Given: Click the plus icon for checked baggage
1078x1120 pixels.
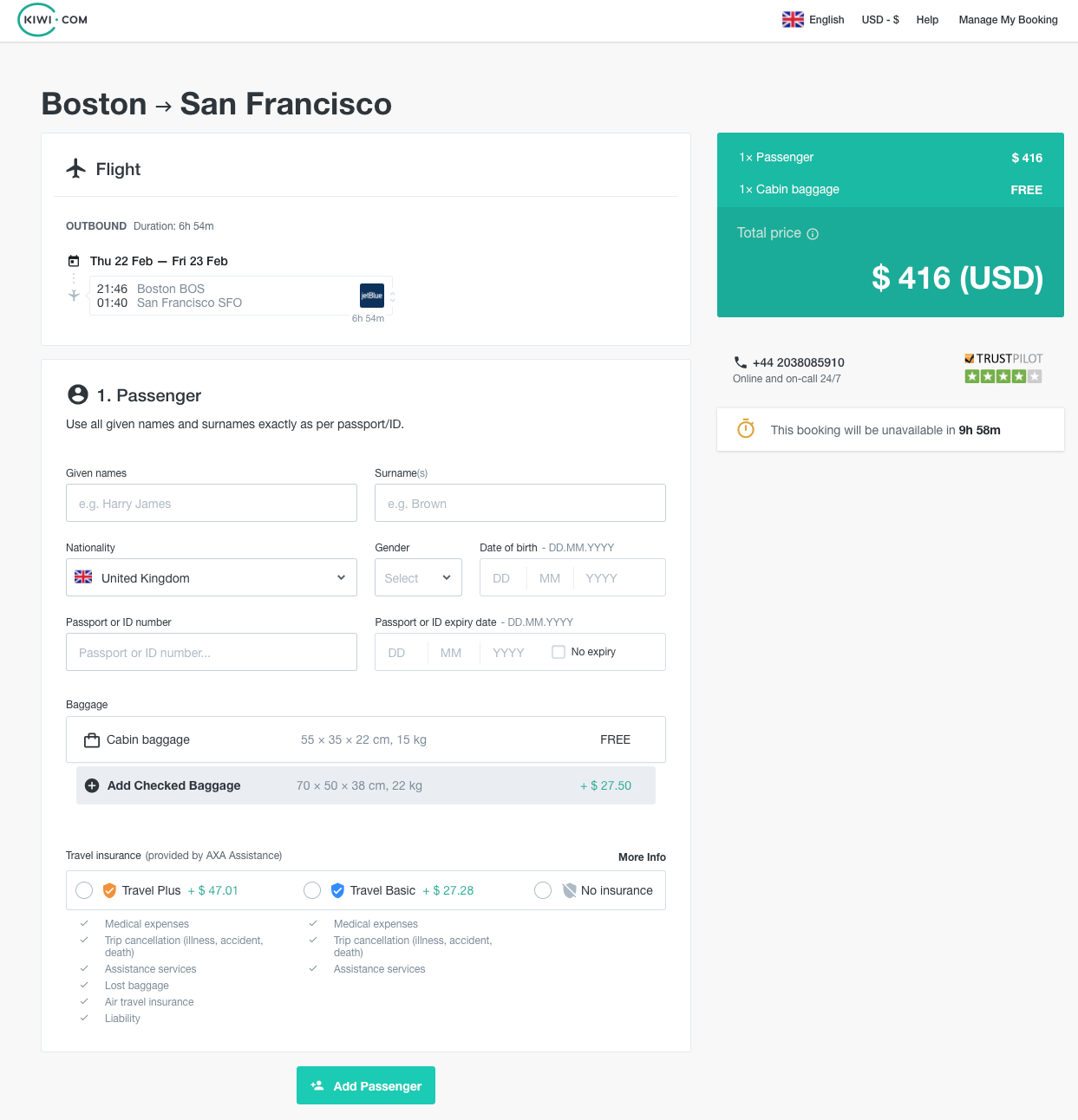Looking at the screenshot, I should click(x=92, y=785).
